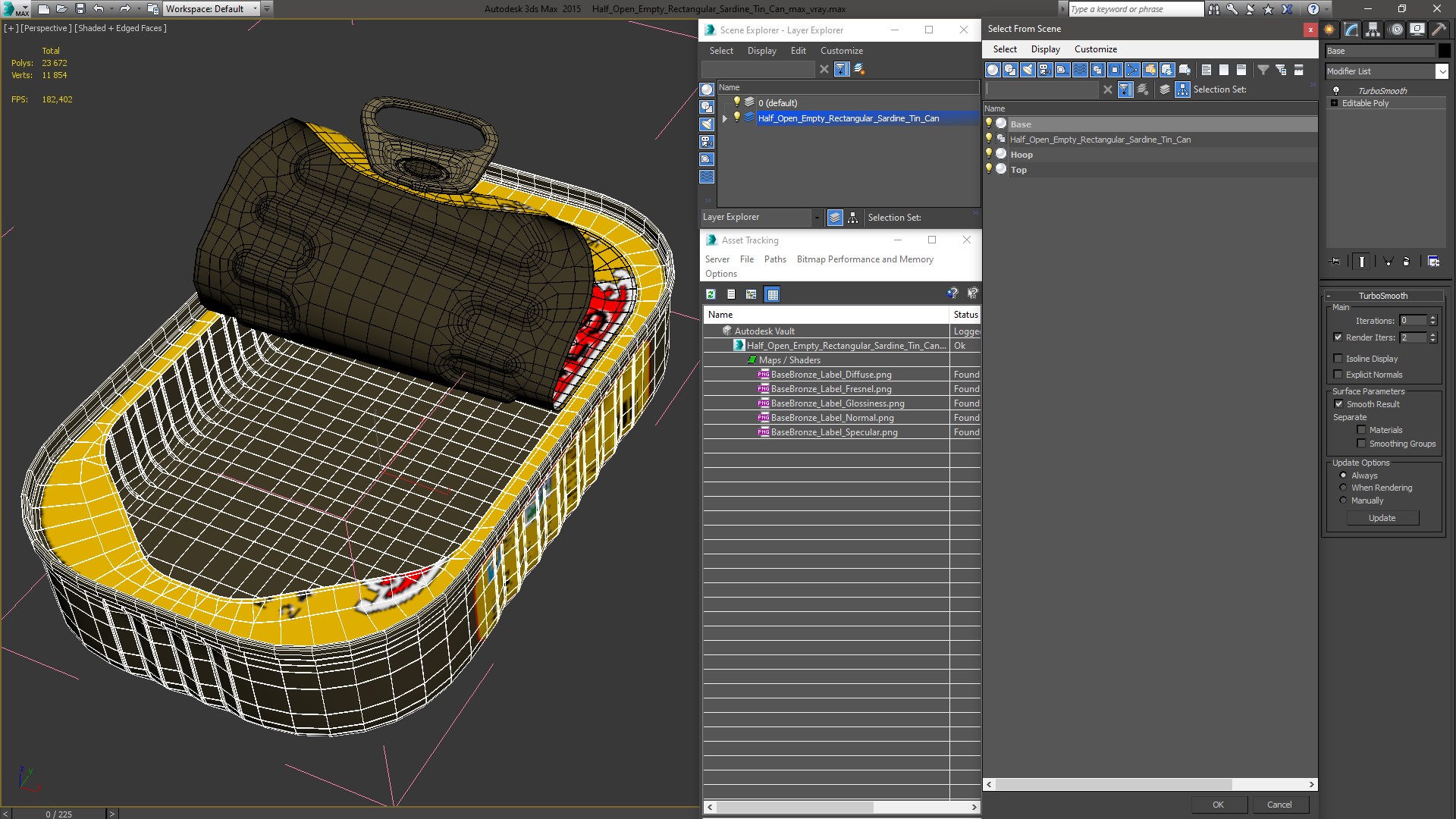This screenshot has height=819, width=1456.
Task: Open the Motion panel tab icon
Action: point(1396,30)
